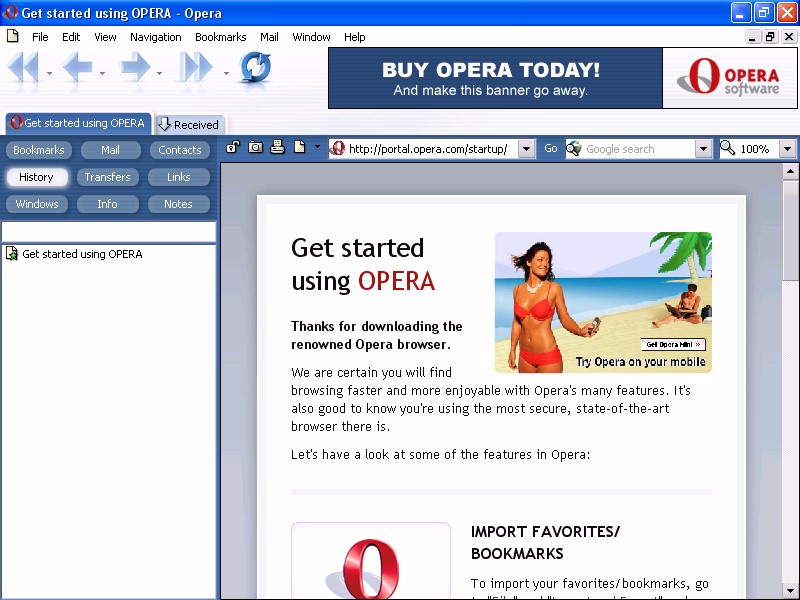Click the Get Opera Mini button in beach image
800x600 pixels.
[673, 344]
